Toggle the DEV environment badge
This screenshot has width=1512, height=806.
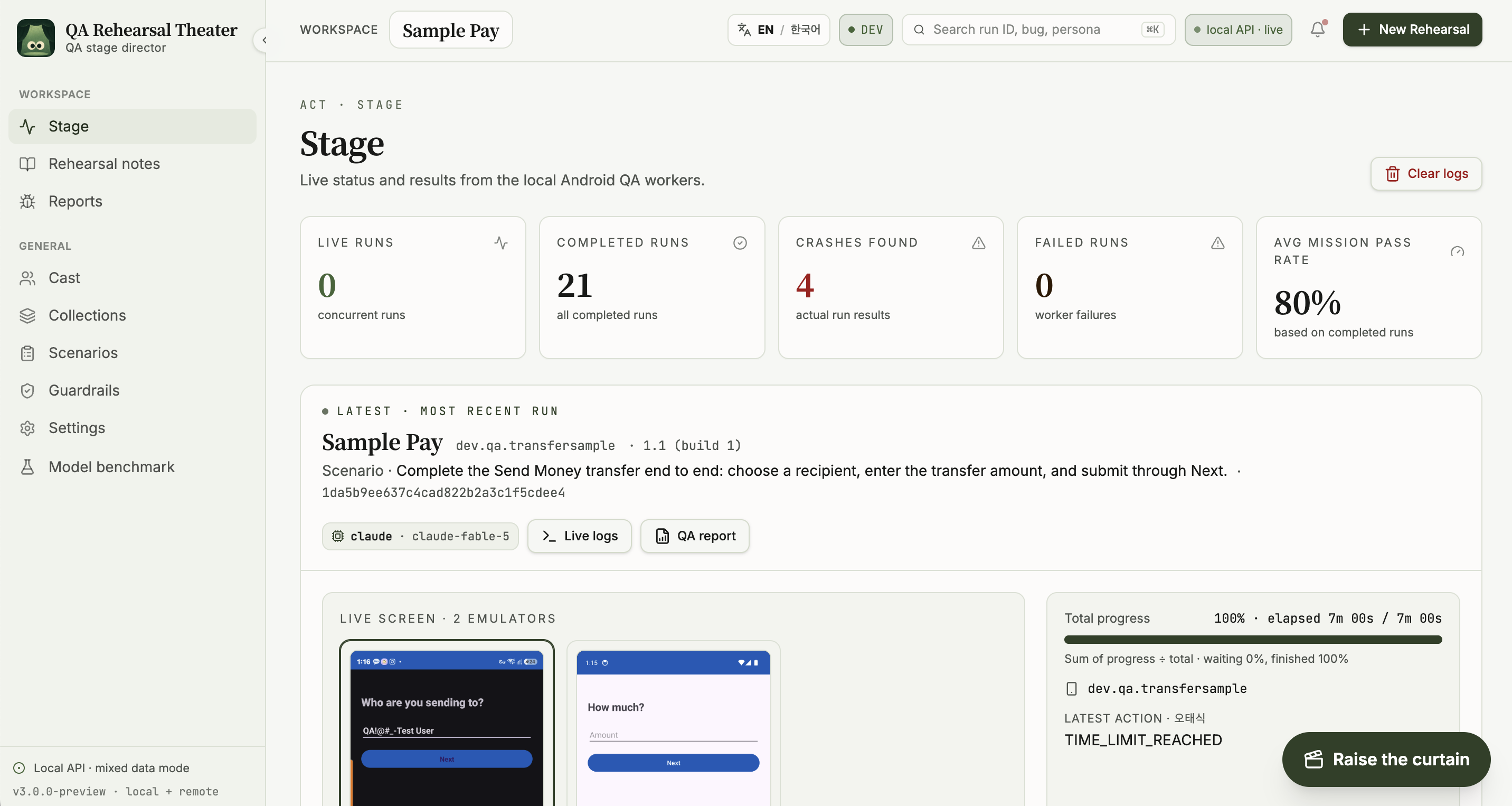(865, 30)
